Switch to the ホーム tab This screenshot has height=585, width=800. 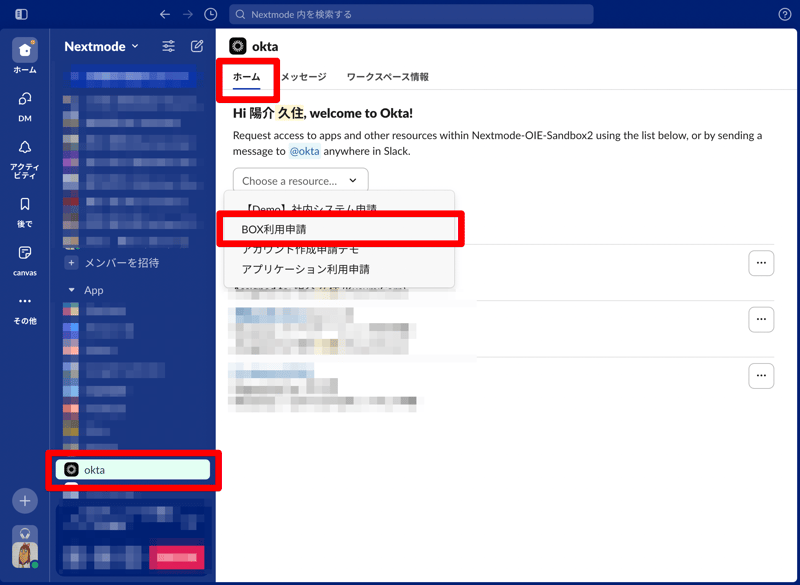pos(246,77)
